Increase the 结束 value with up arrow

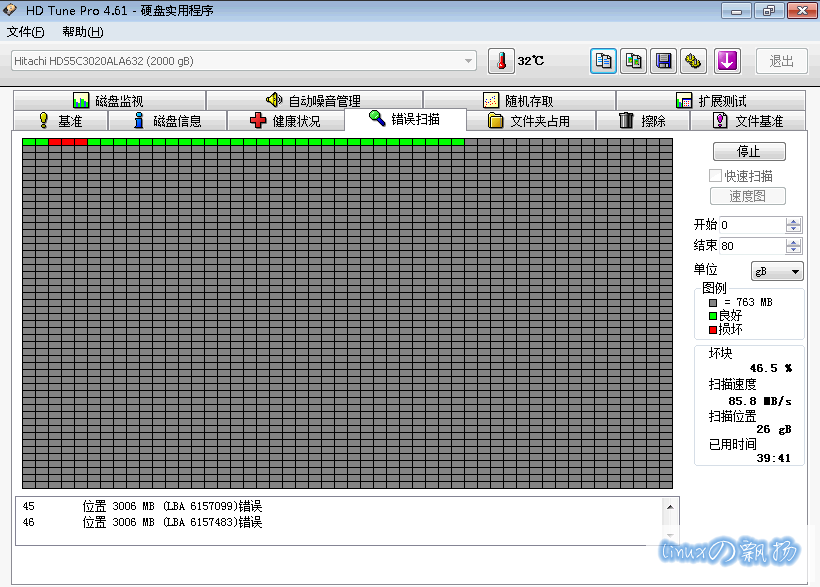(x=793, y=242)
